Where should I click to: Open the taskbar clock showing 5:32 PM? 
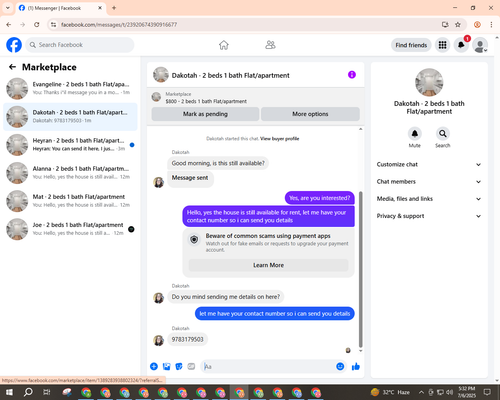467,392
